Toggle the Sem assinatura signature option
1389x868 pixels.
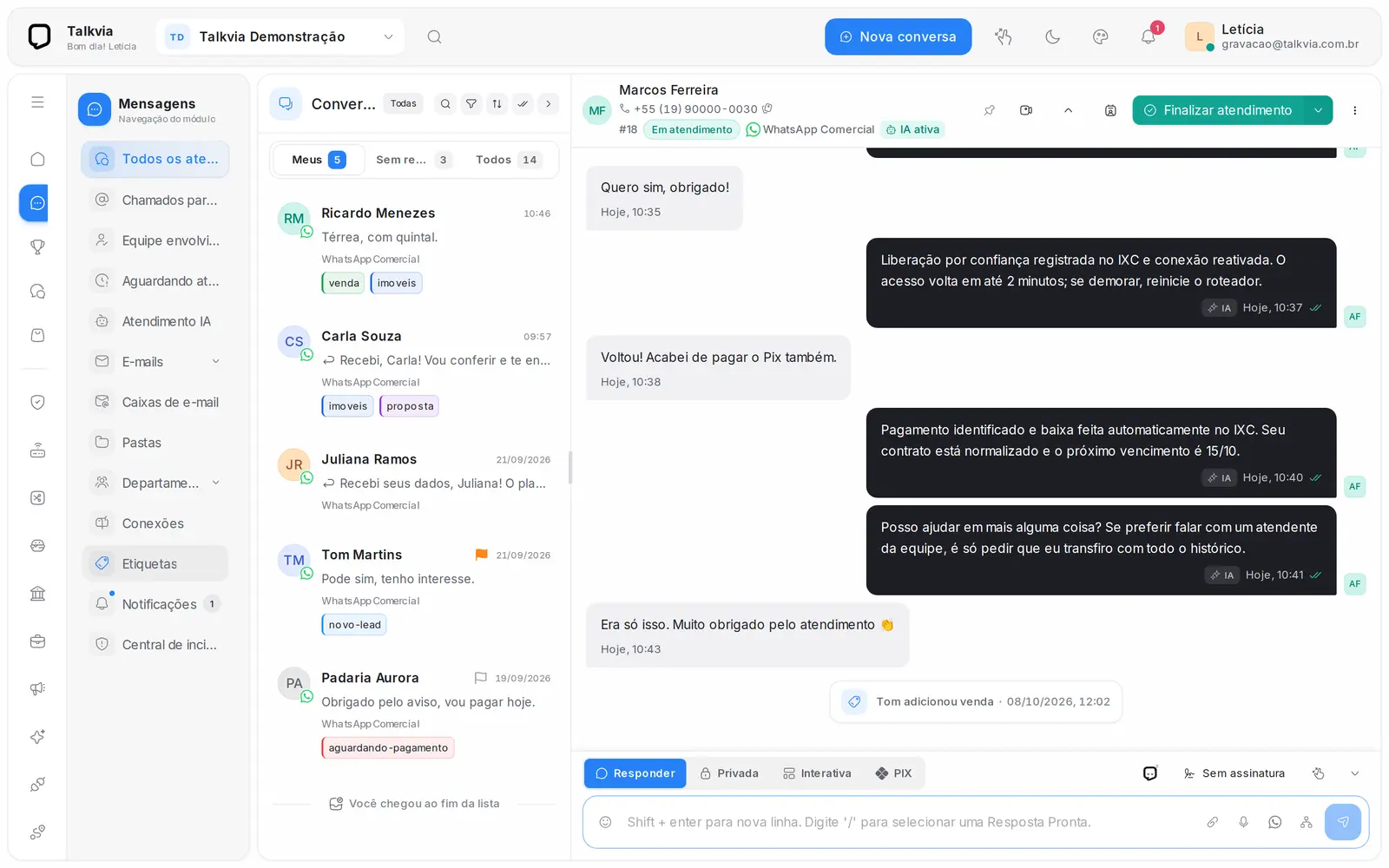1234,773
